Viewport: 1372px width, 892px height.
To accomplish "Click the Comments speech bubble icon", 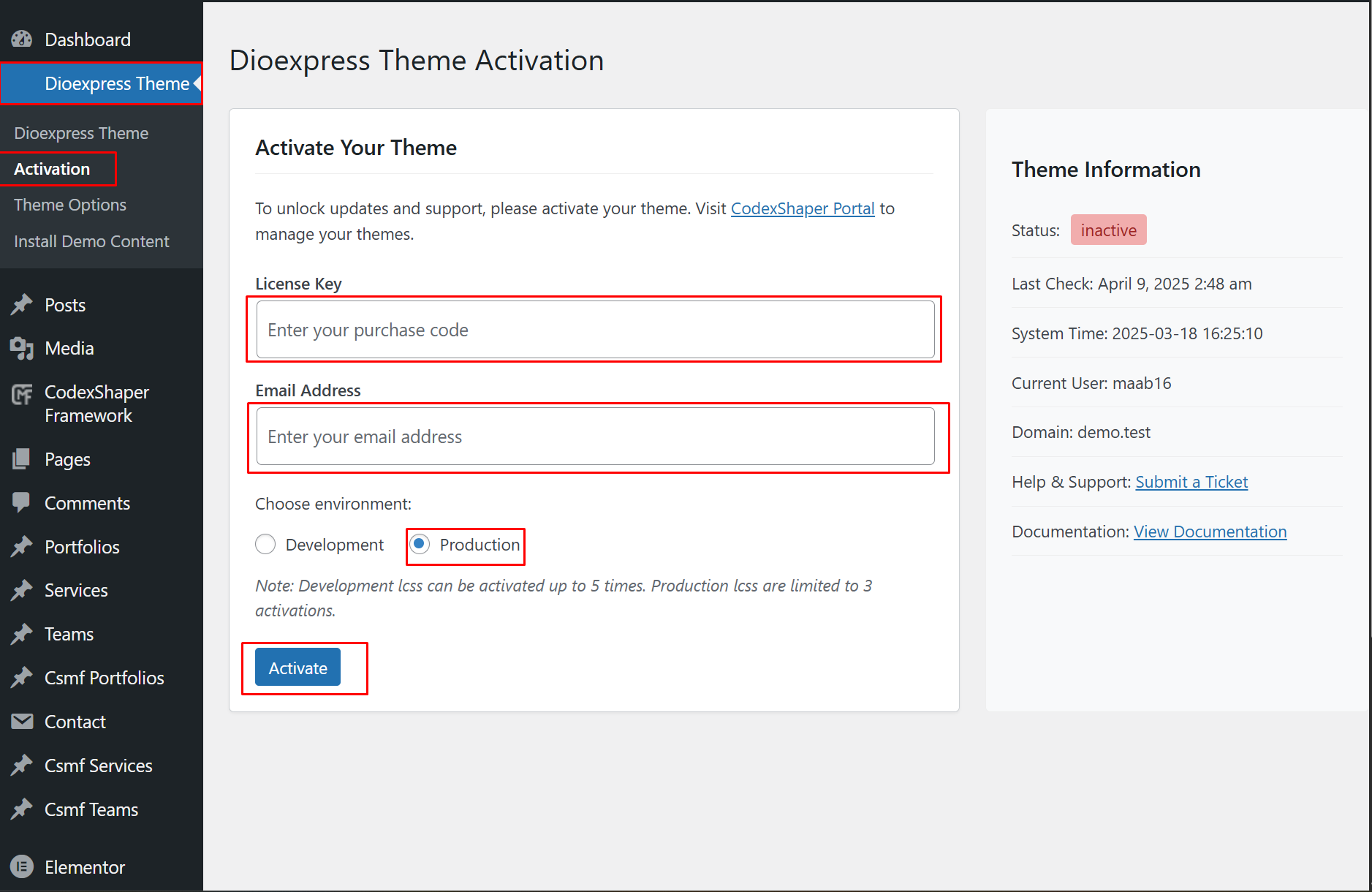I will [22, 502].
